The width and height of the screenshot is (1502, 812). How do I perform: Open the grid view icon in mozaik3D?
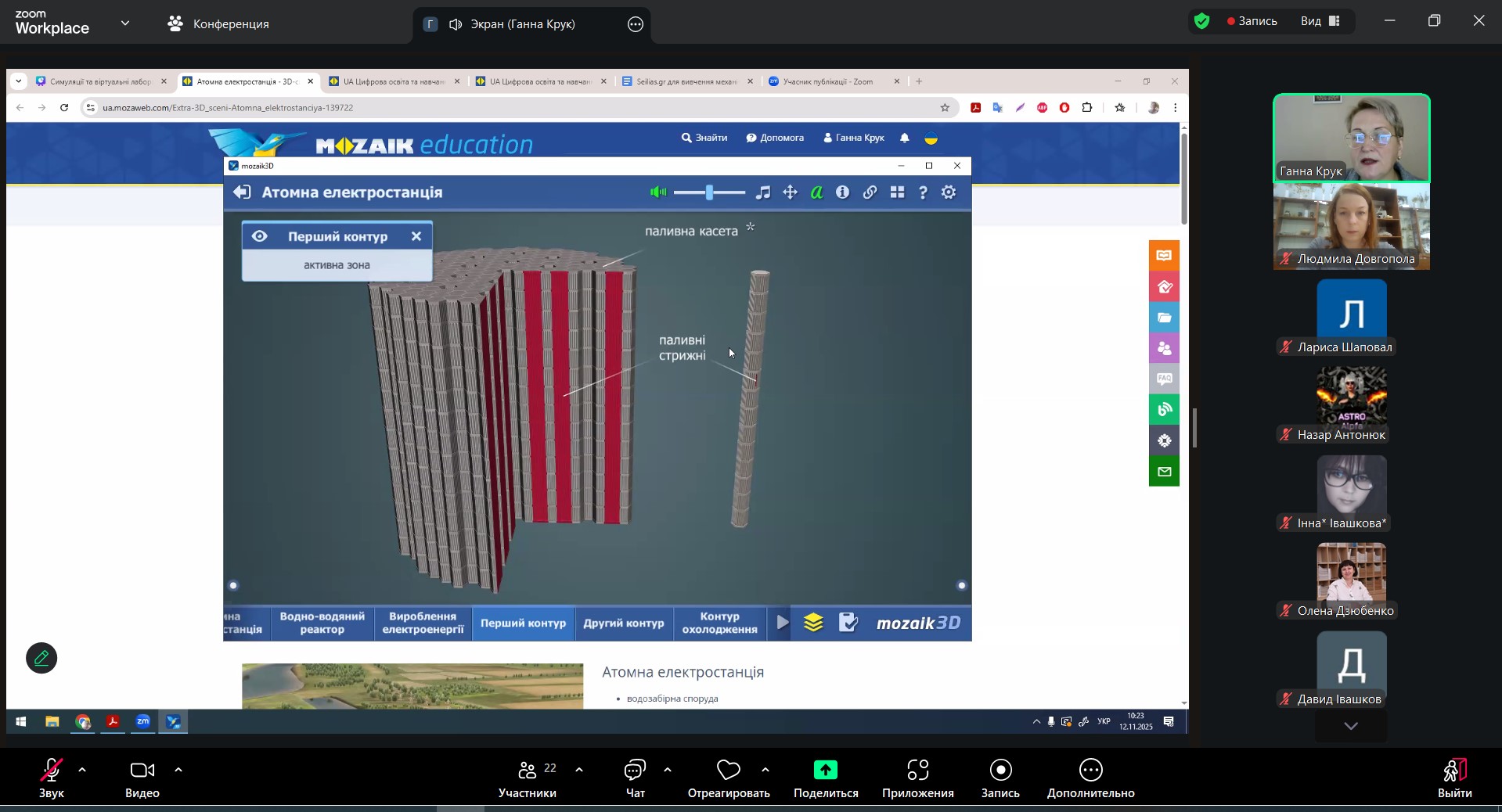click(x=897, y=192)
